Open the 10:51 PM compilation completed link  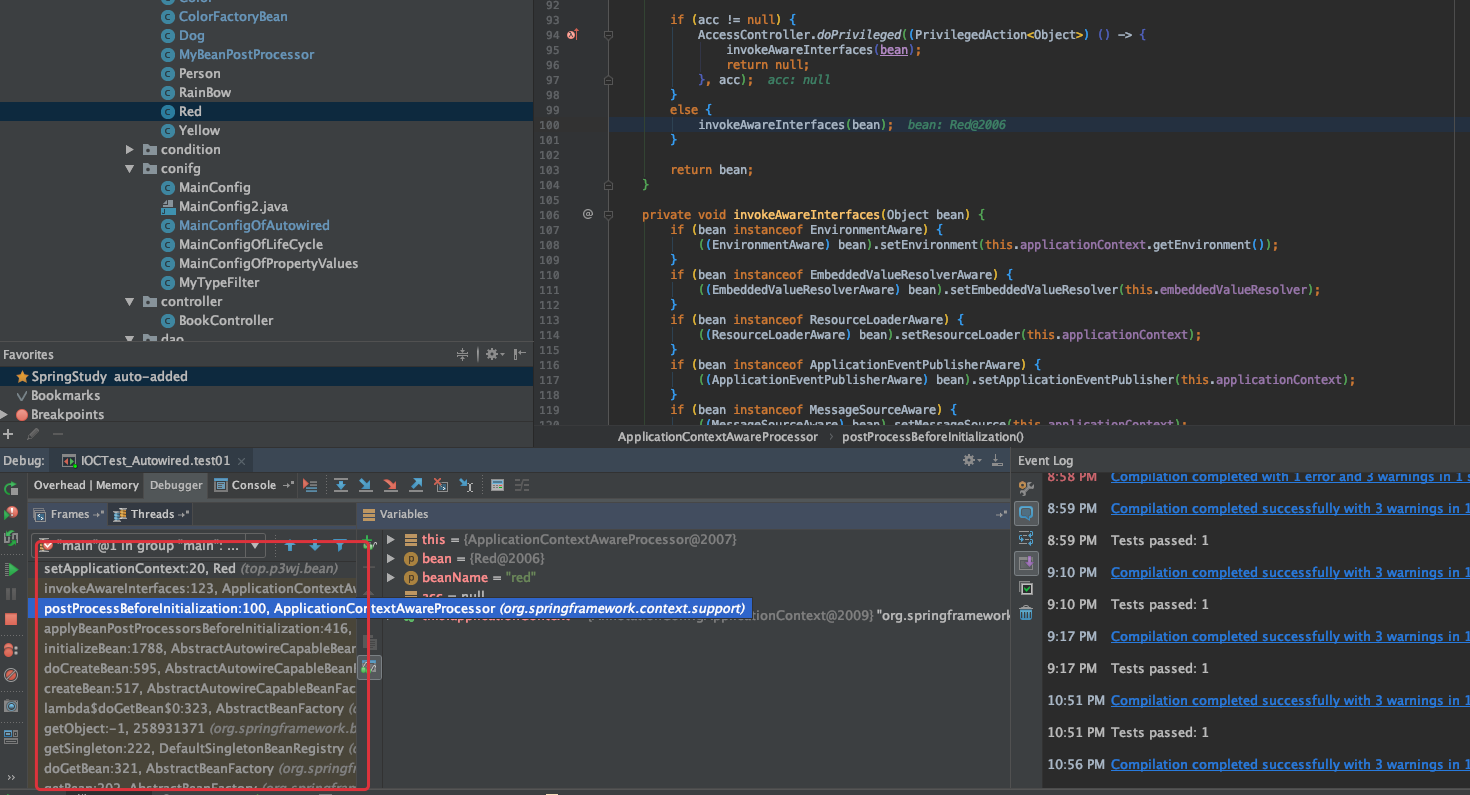point(1290,700)
